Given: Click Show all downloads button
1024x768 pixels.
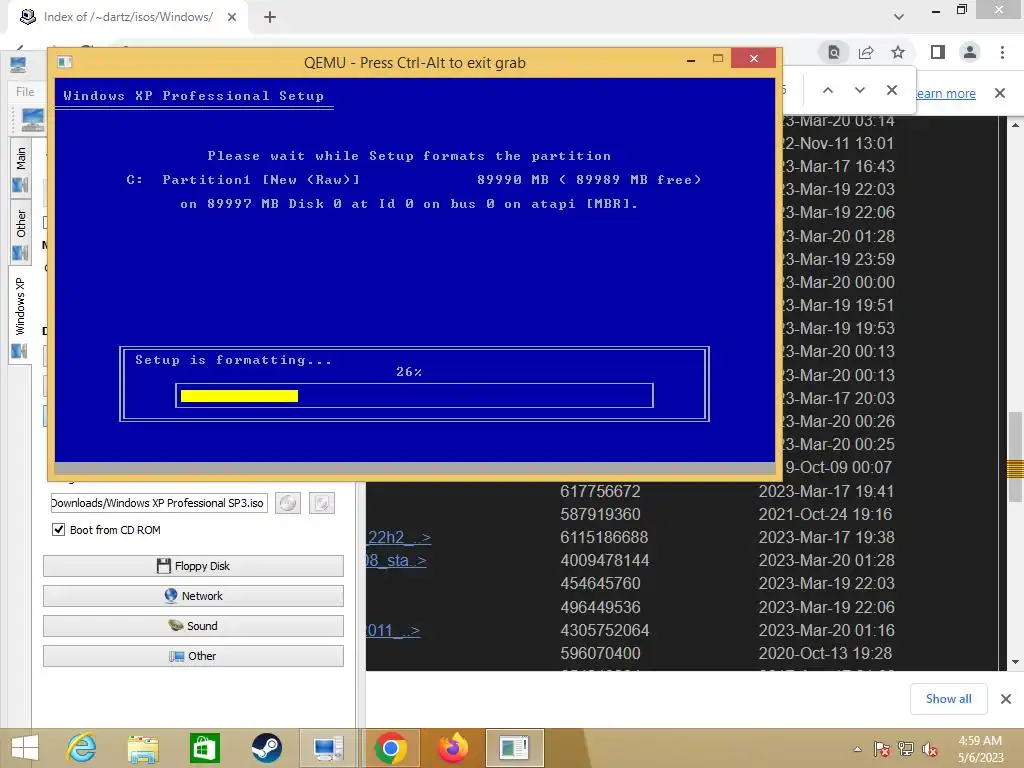Looking at the screenshot, I should tap(948, 699).
